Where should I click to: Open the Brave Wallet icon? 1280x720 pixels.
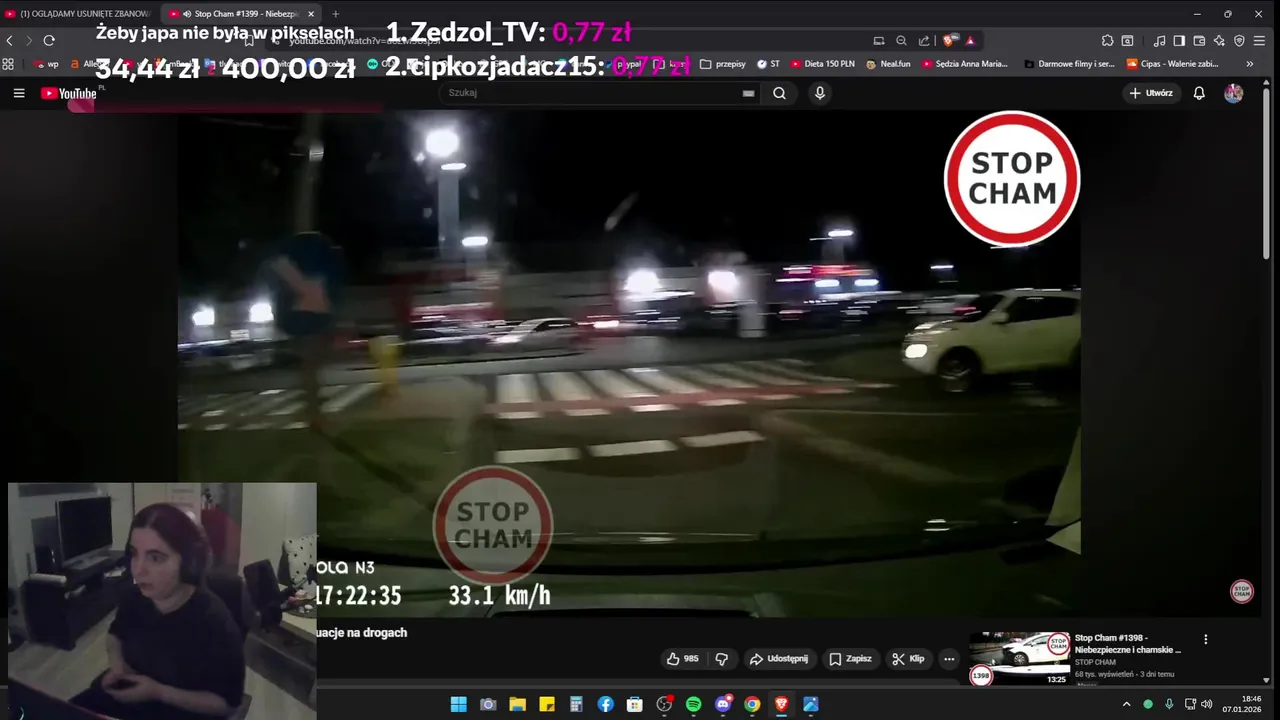(1199, 40)
